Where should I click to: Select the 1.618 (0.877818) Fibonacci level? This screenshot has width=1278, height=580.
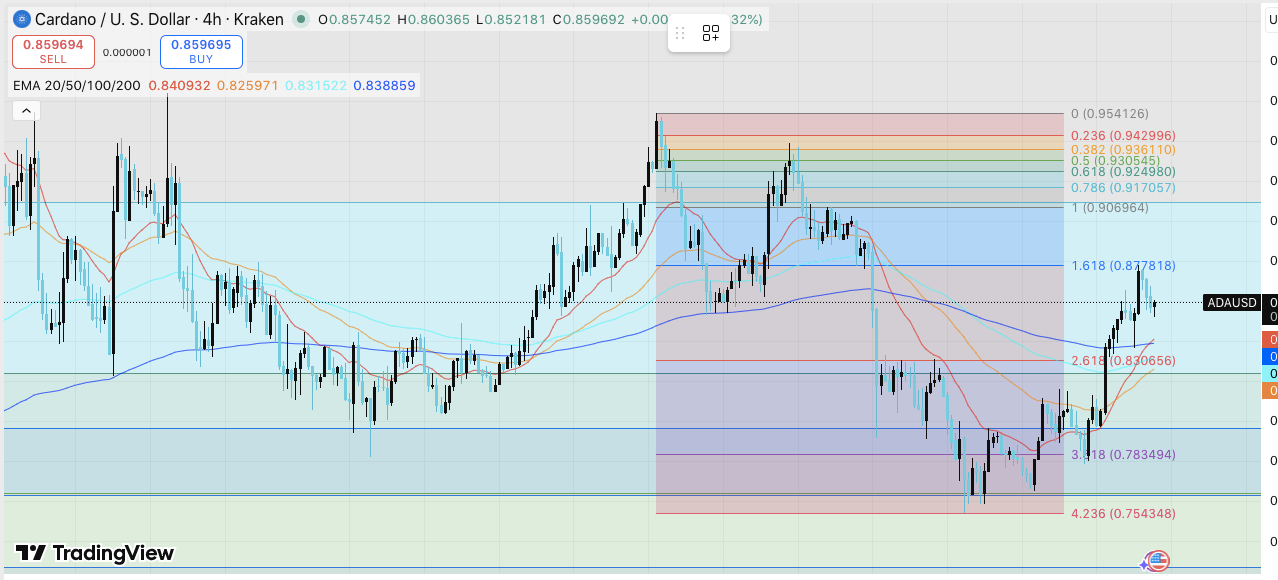[x=1123, y=266]
